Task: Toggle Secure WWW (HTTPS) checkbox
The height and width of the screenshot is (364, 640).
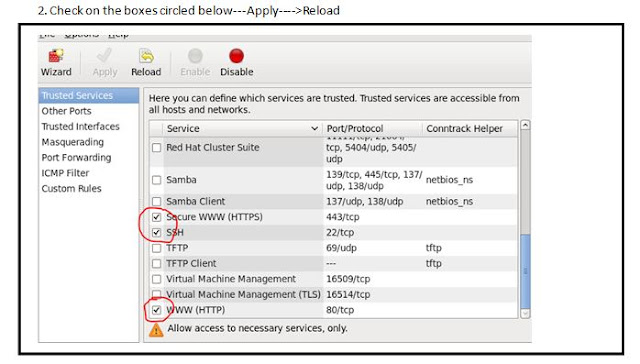Action: point(156,217)
